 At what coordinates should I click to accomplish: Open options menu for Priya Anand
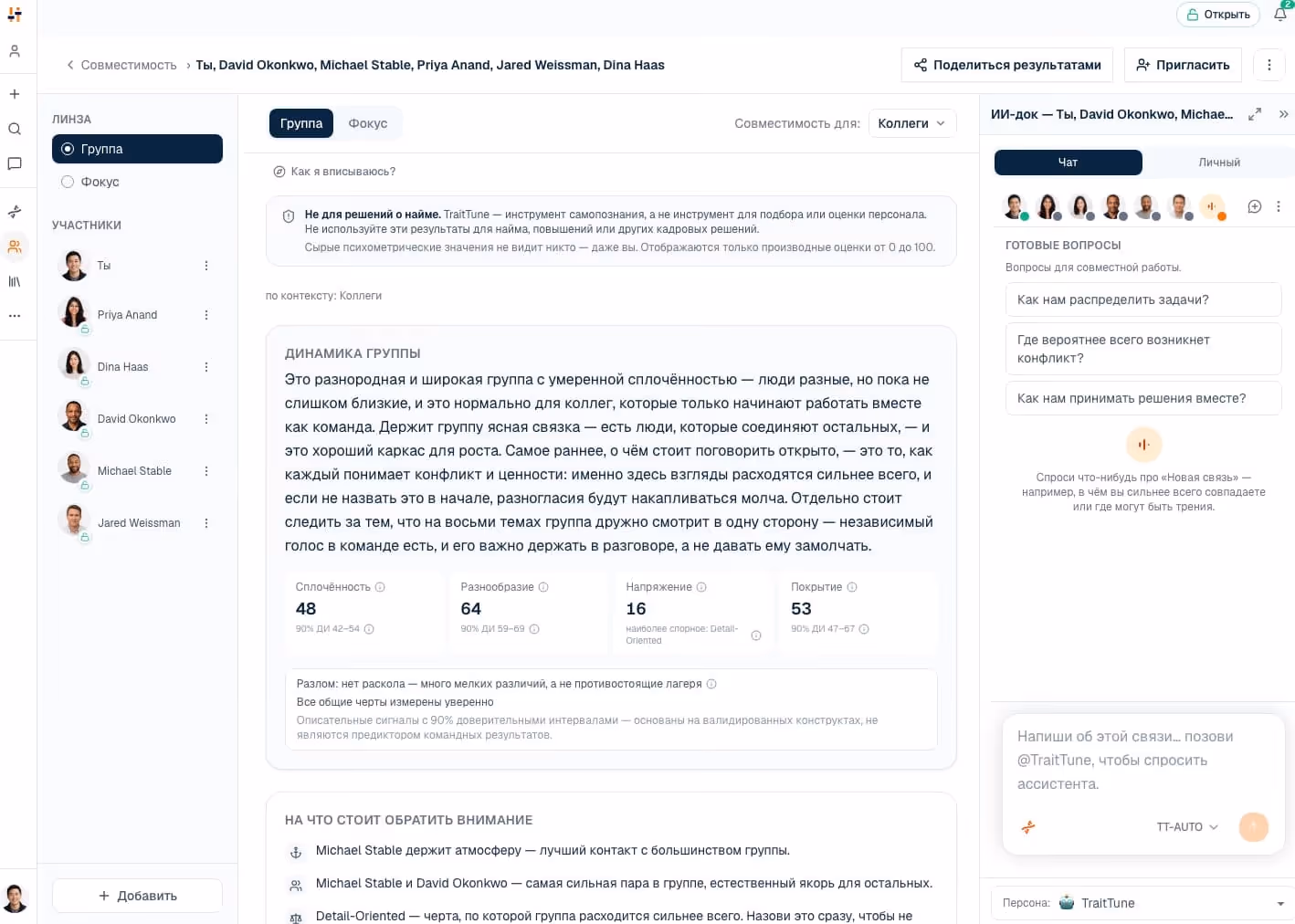click(206, 315)
